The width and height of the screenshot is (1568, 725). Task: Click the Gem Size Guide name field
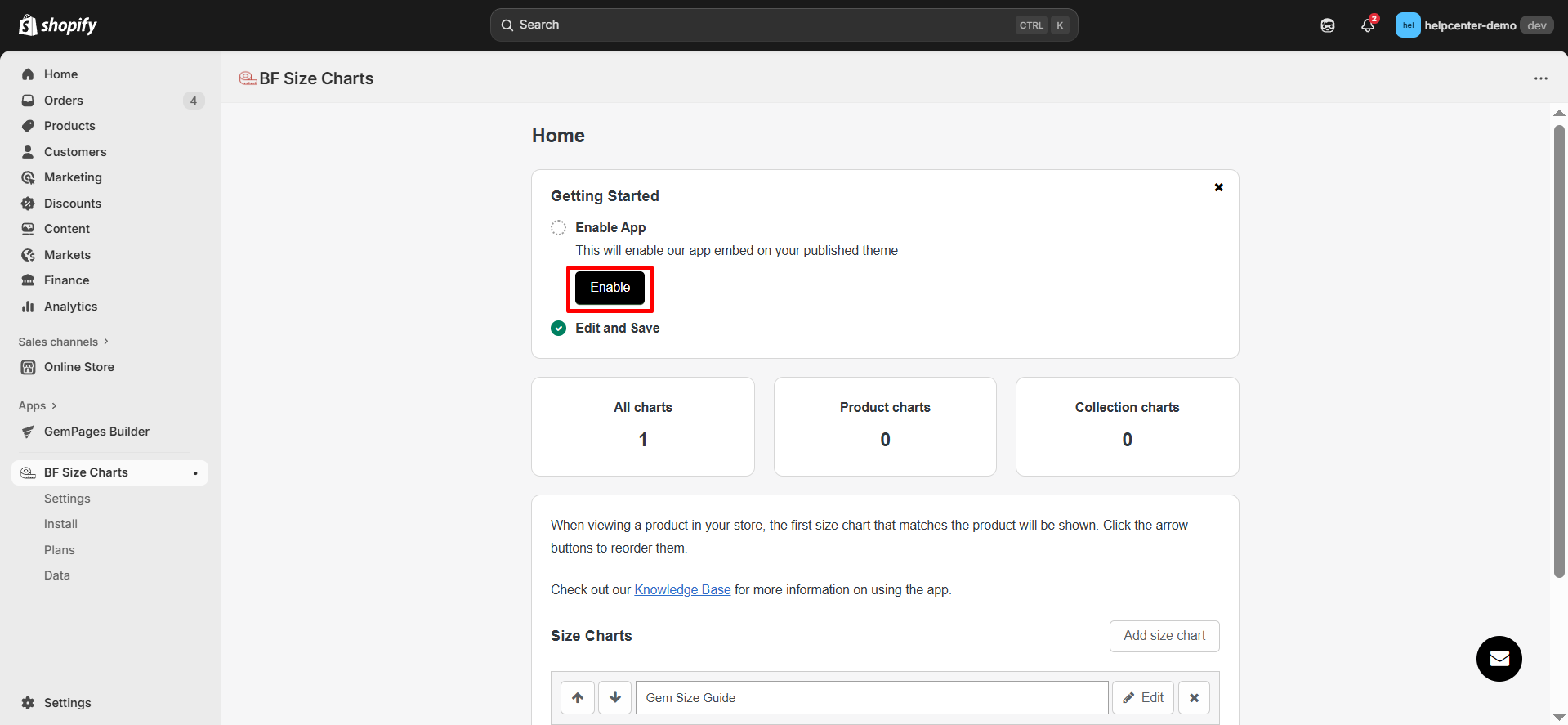click(871, 698)
